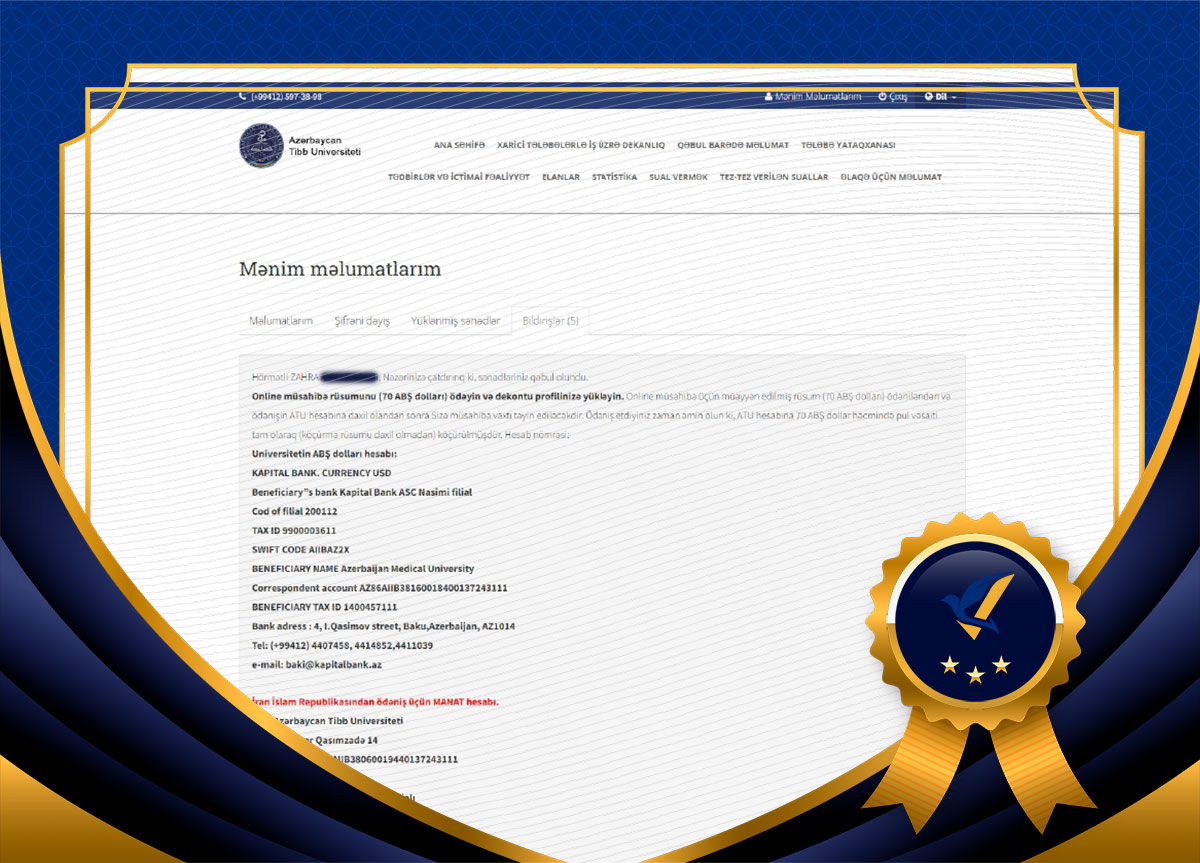Expand the Dil language dropdown arrow

[x=954, y=97]
